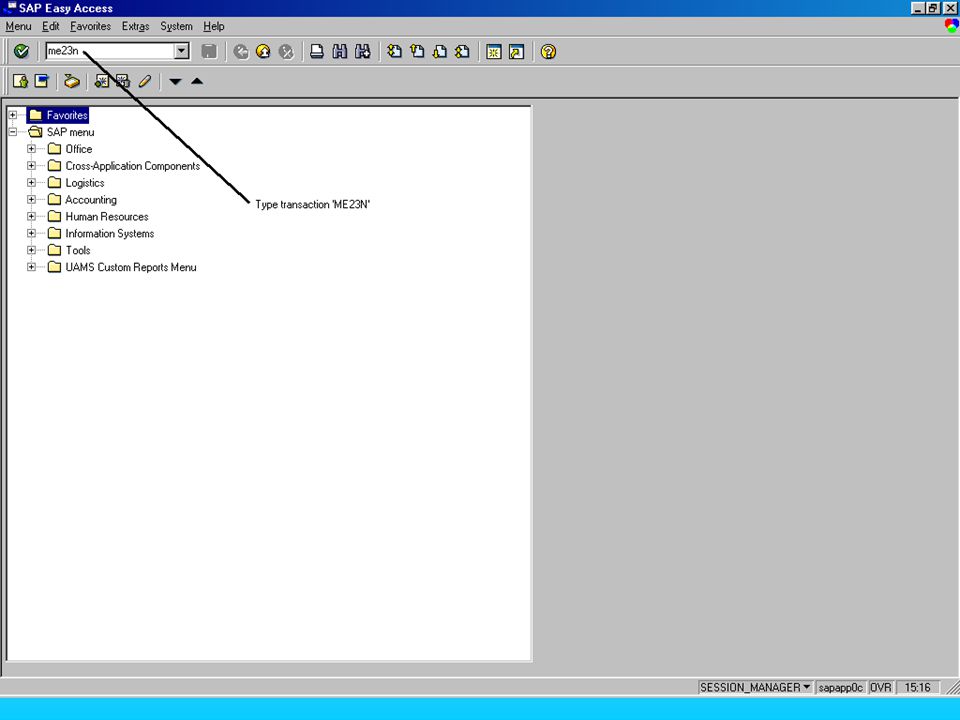Image resolution: width=960 pixels, height=720 pixels.
Task: Select the UAMS Custom Reports Menu item
Action: coord(131,267)
